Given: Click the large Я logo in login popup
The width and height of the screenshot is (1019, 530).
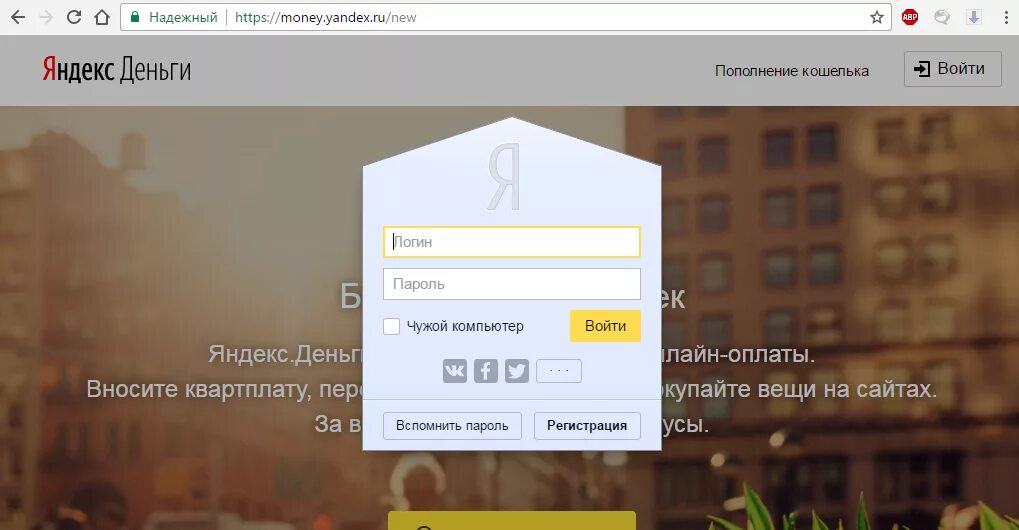Looking at the screenshot, I should pos(505,177).
